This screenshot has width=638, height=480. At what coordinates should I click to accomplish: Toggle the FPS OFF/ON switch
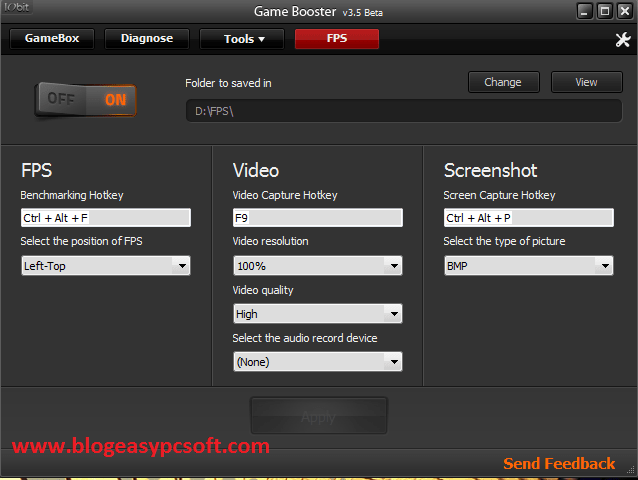(x=85, y=100)
